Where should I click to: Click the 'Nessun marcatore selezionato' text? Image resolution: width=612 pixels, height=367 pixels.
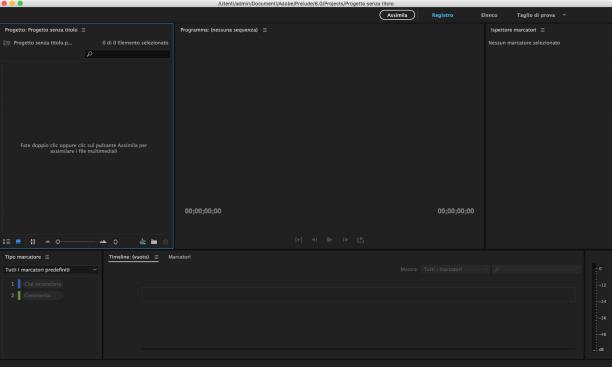(524, 43)
